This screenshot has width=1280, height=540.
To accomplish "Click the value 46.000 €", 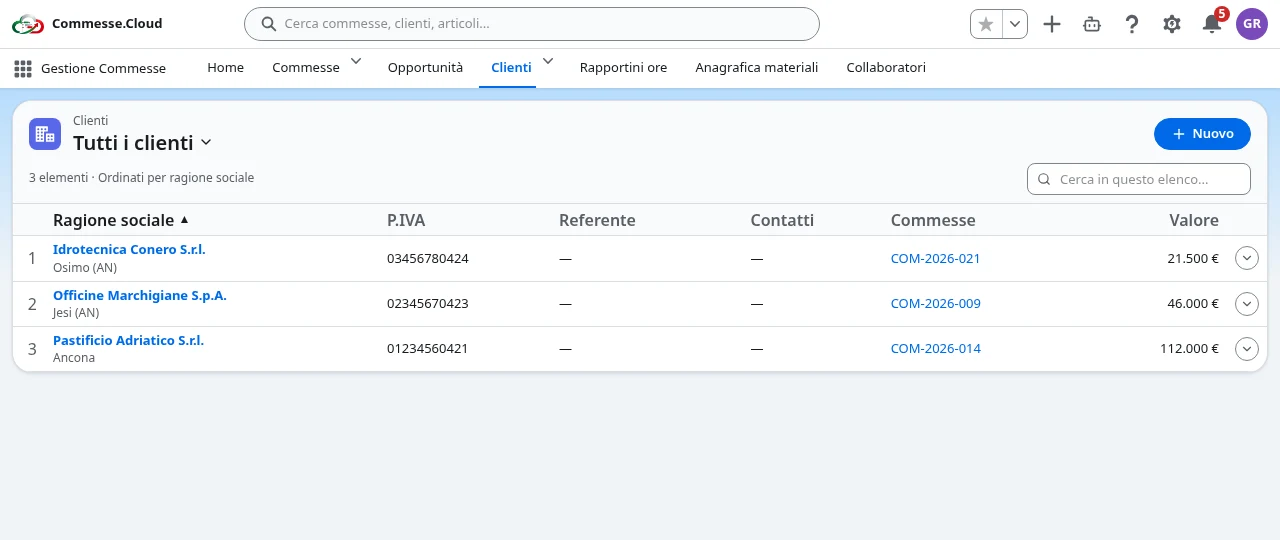I will tap(1193, 304).
